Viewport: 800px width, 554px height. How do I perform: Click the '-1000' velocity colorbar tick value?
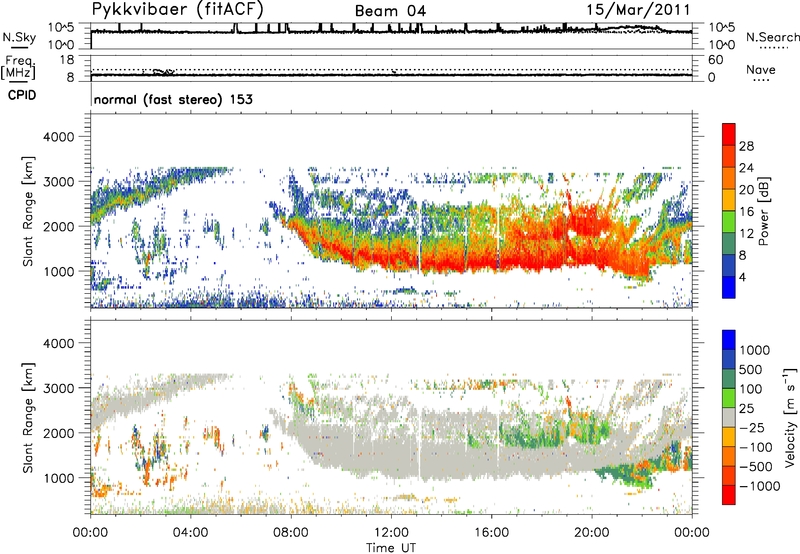click(760, 486)
